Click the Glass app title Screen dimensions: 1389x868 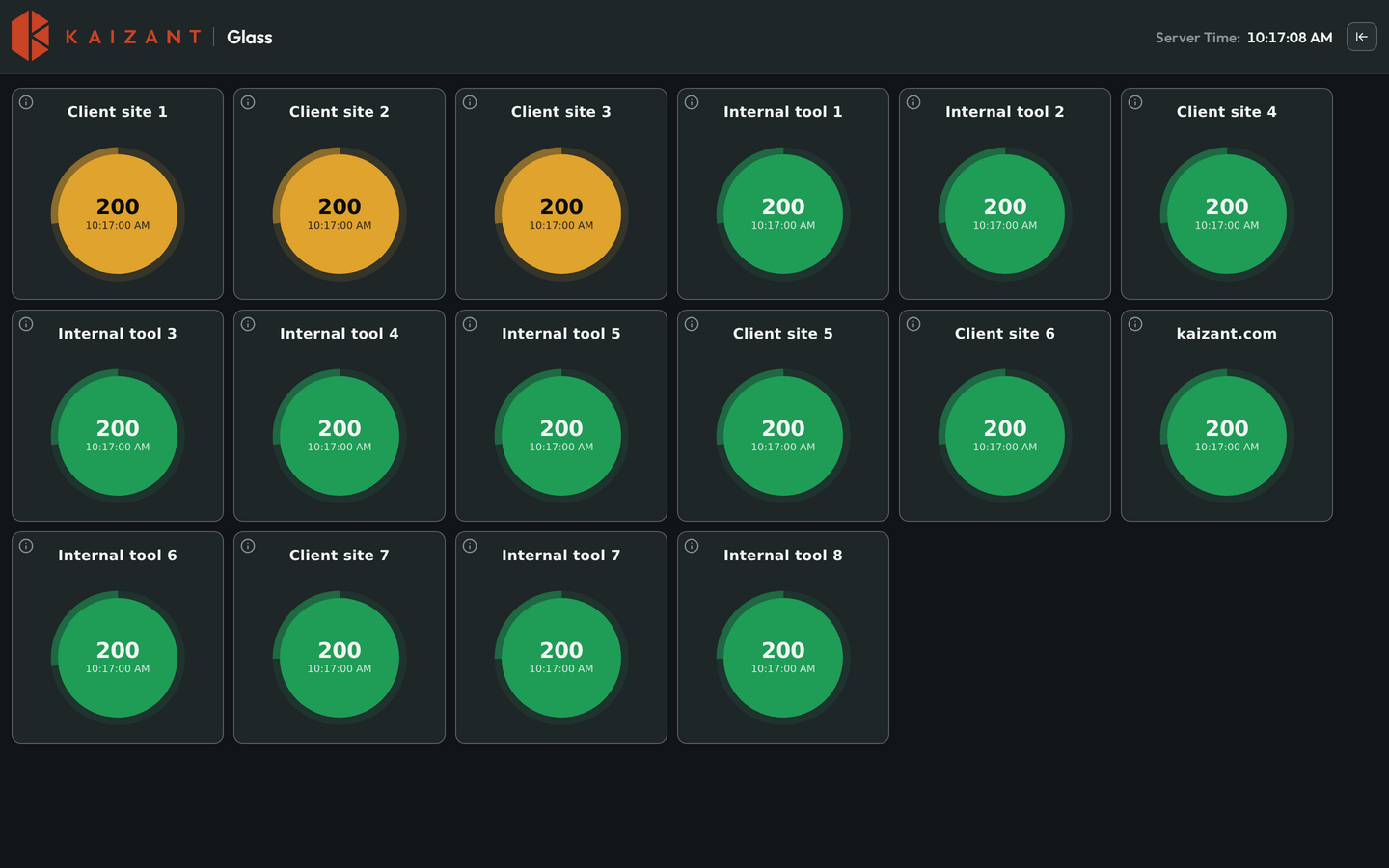pos(250,37)
